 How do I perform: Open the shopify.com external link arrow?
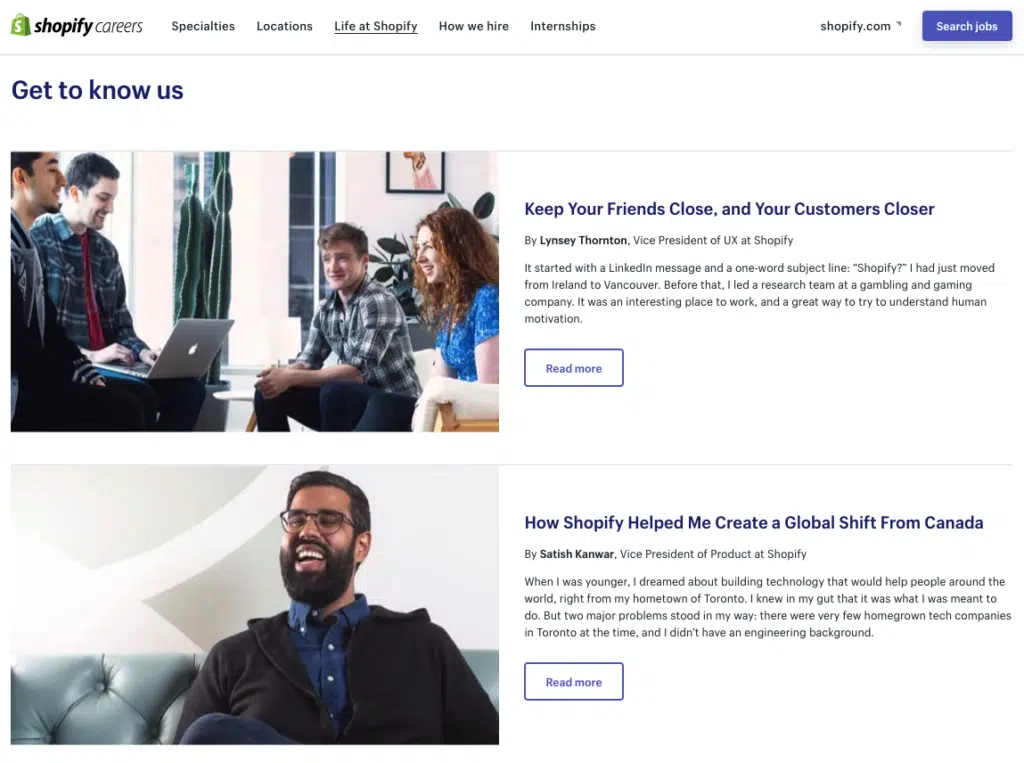pyautogui.click(x=899, y=24)
